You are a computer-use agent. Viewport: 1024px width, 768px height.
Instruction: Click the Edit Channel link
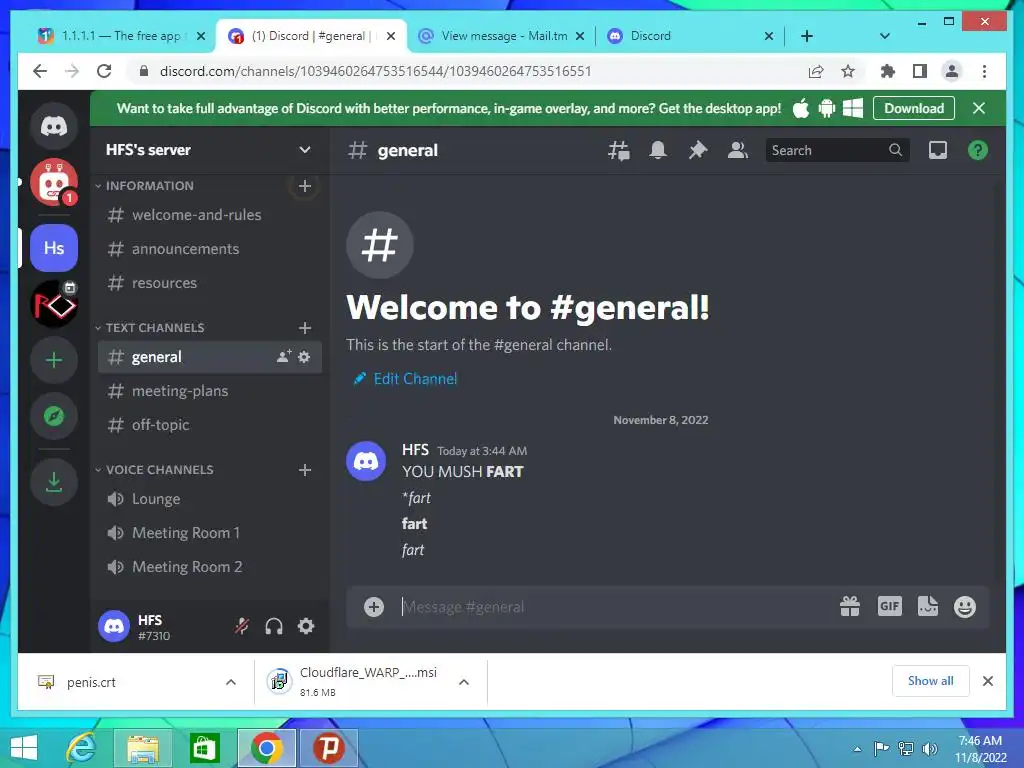[406, 379]
